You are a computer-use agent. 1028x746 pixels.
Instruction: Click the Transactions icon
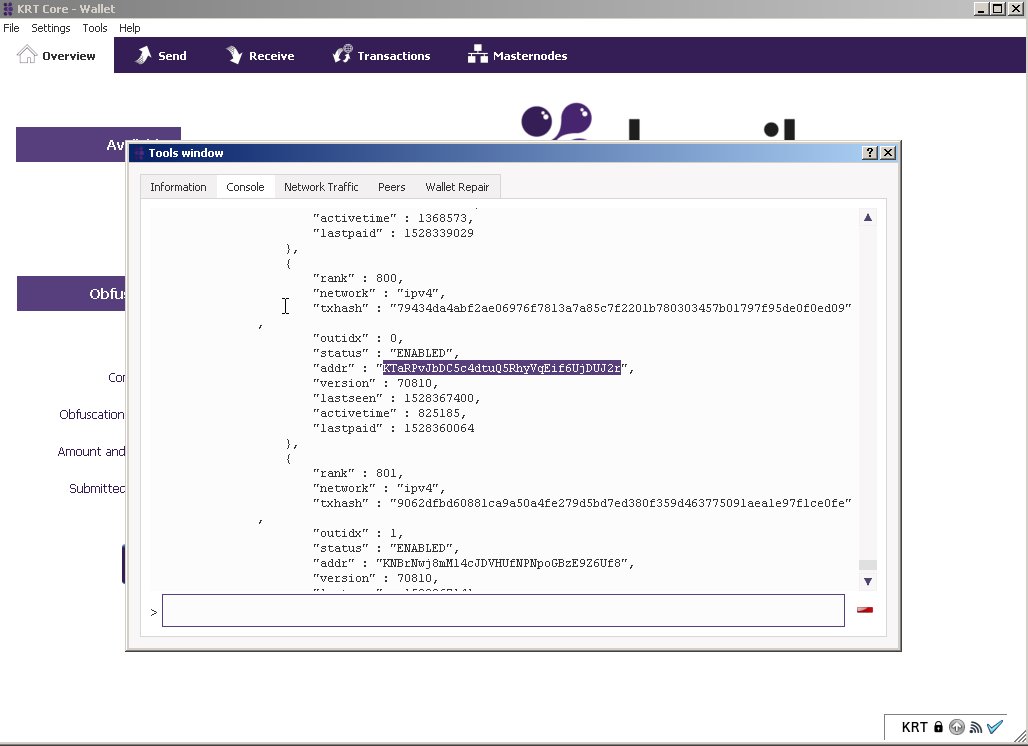343,54
